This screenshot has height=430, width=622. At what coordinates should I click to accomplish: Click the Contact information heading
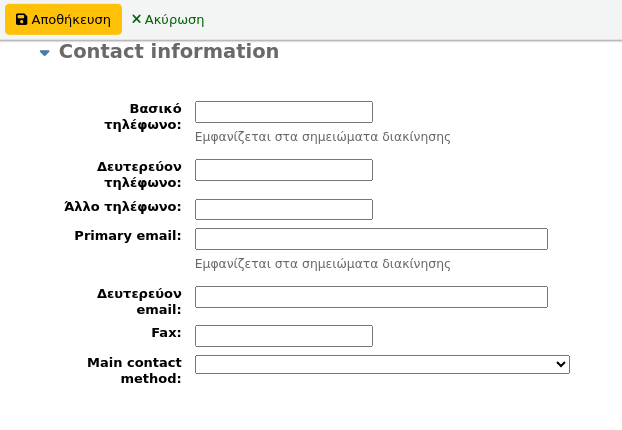[168, 52]
